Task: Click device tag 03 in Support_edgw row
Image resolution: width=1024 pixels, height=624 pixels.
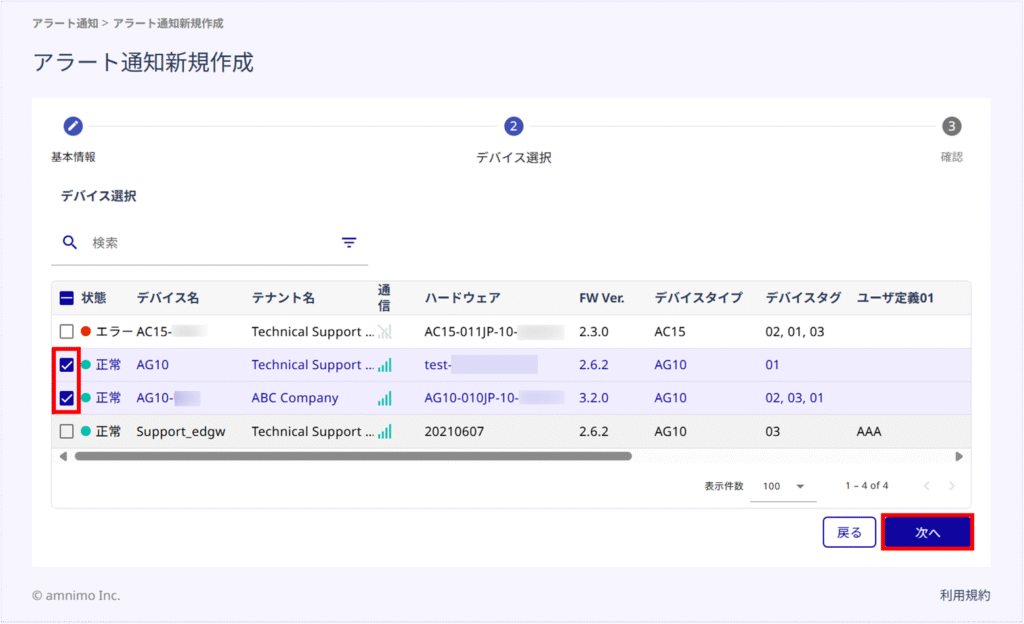Action: pos(773,431)
